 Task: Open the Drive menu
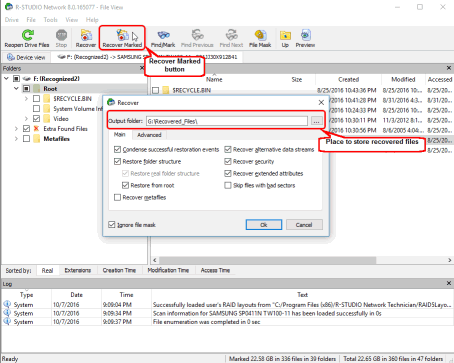tap(12, 20)
